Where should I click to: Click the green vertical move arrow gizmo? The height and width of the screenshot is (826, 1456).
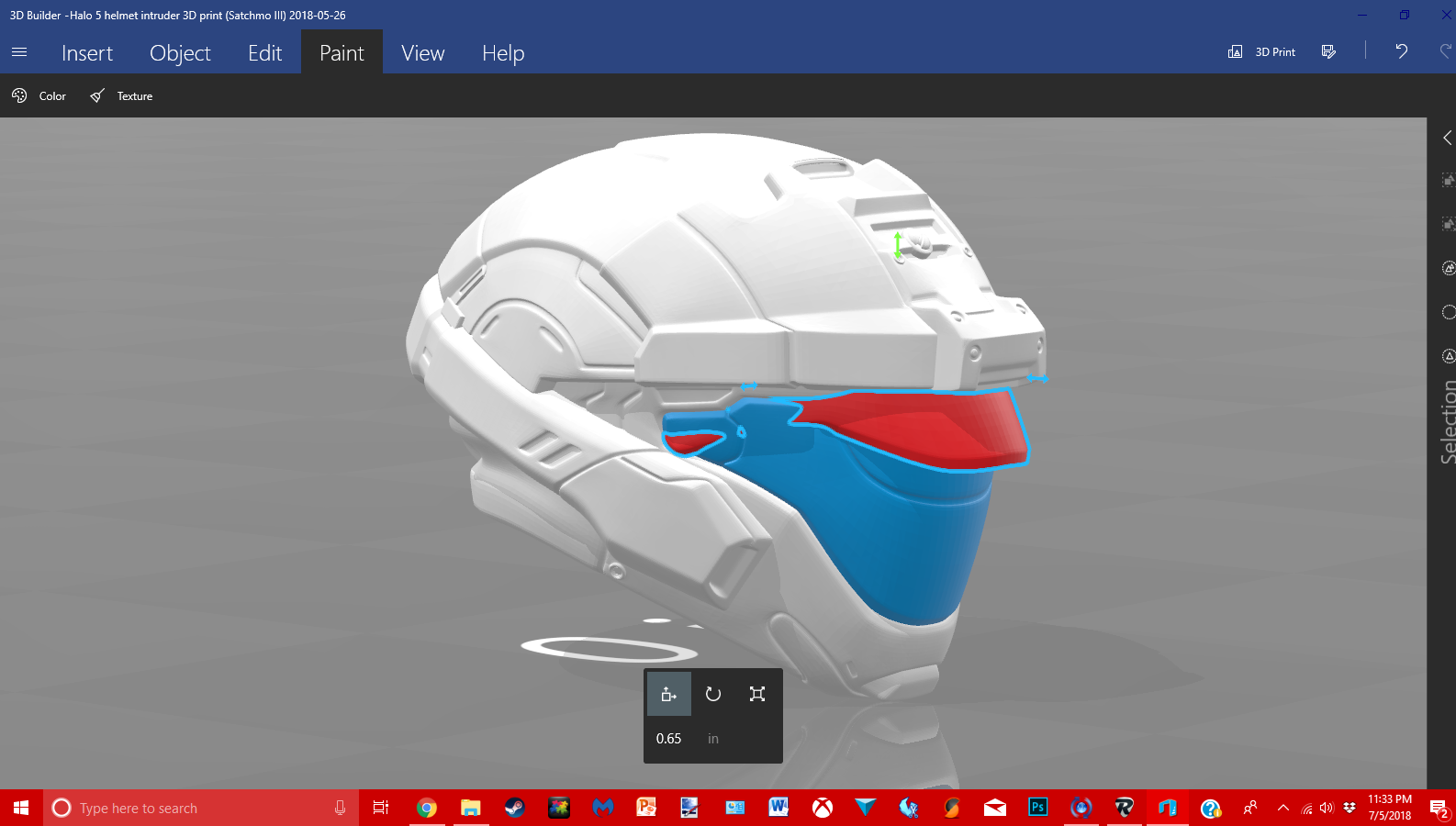898,244
